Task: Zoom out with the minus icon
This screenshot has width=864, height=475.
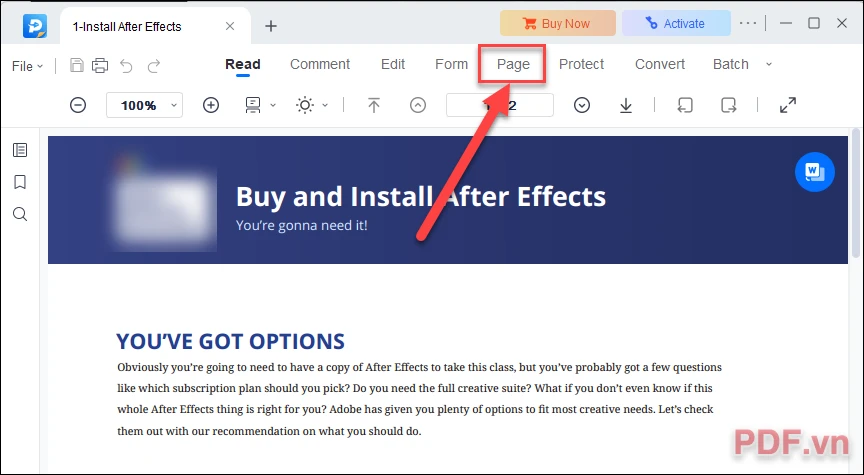Action: click(78, 105)
